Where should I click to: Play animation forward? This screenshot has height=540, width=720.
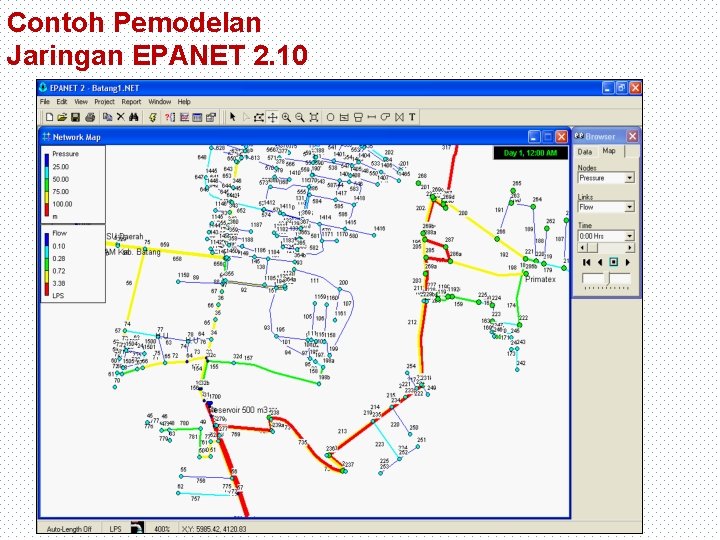[627, 262]
